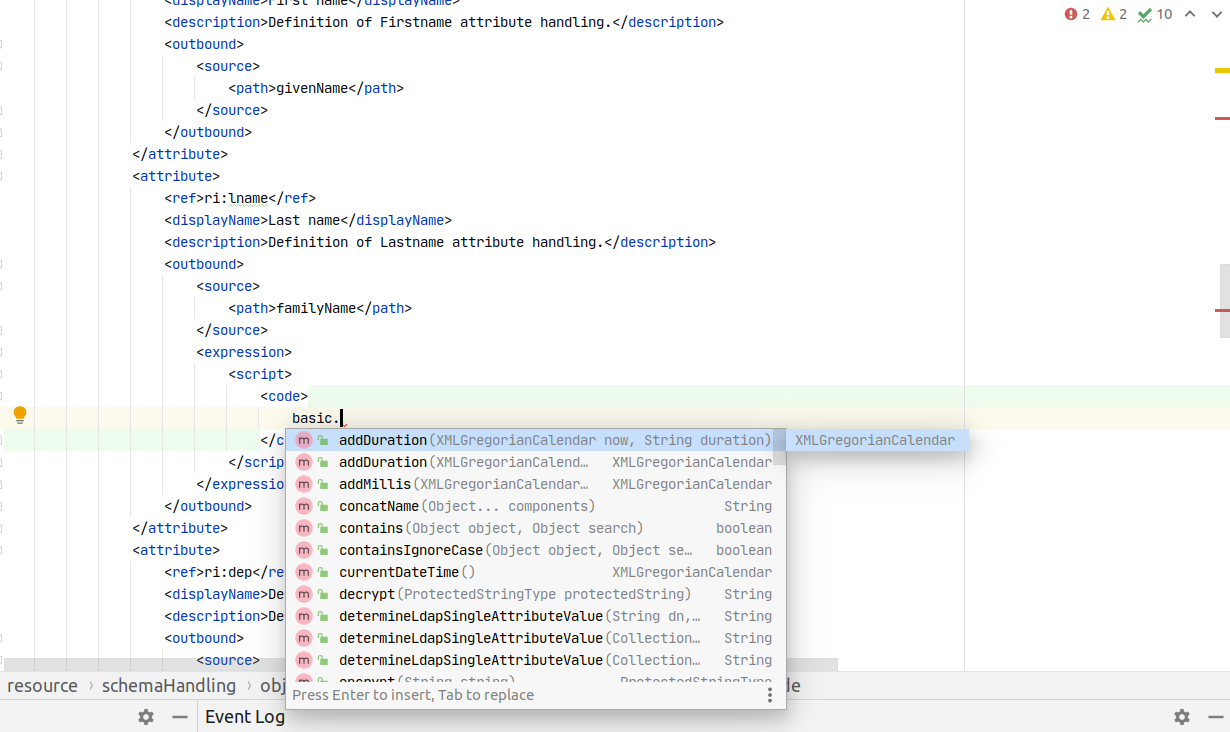Click the intention lightbulb in the editor gutter
The height and width of the screenshot is (732, 1230).
pyautogui.click(x=19, y=415)
